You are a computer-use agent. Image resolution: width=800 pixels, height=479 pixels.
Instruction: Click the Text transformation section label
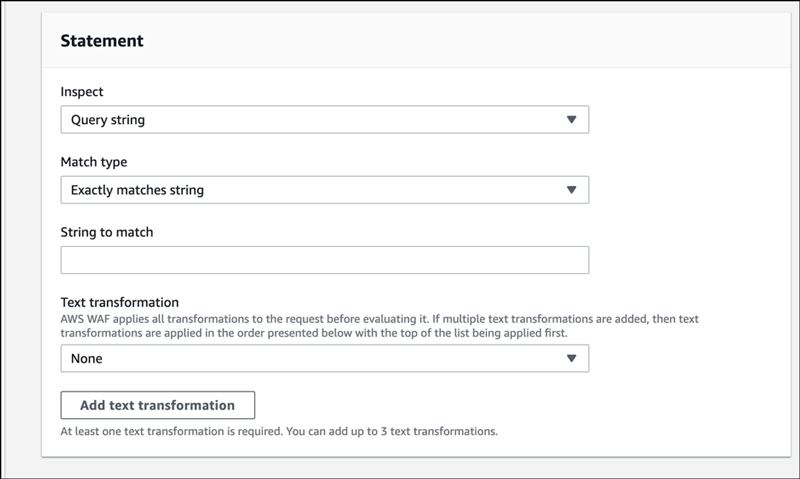pos(119,302)
